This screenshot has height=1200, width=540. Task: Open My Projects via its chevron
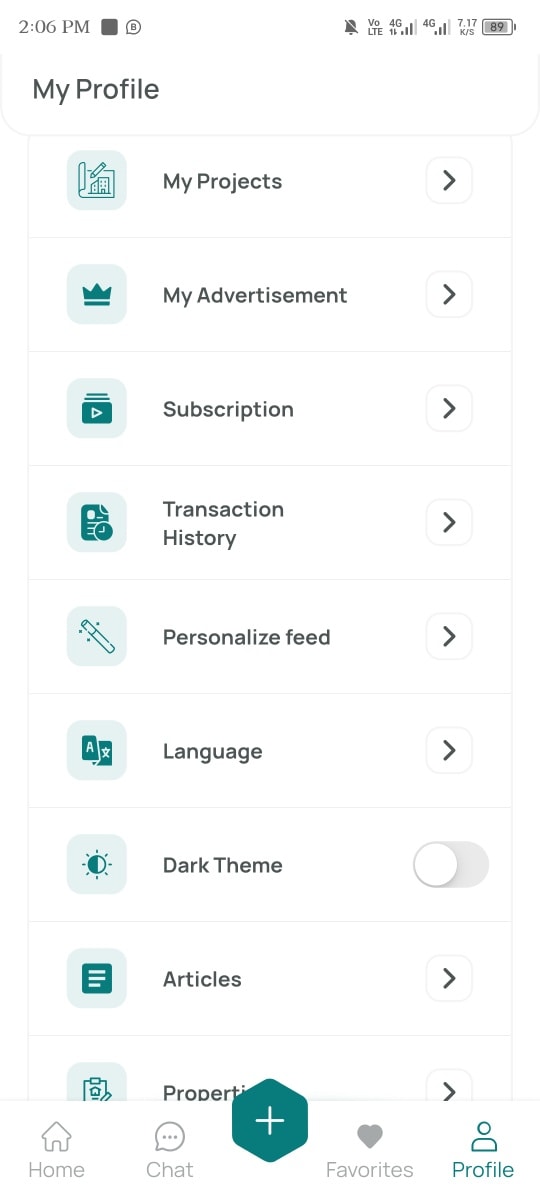(x=449, y=180)
